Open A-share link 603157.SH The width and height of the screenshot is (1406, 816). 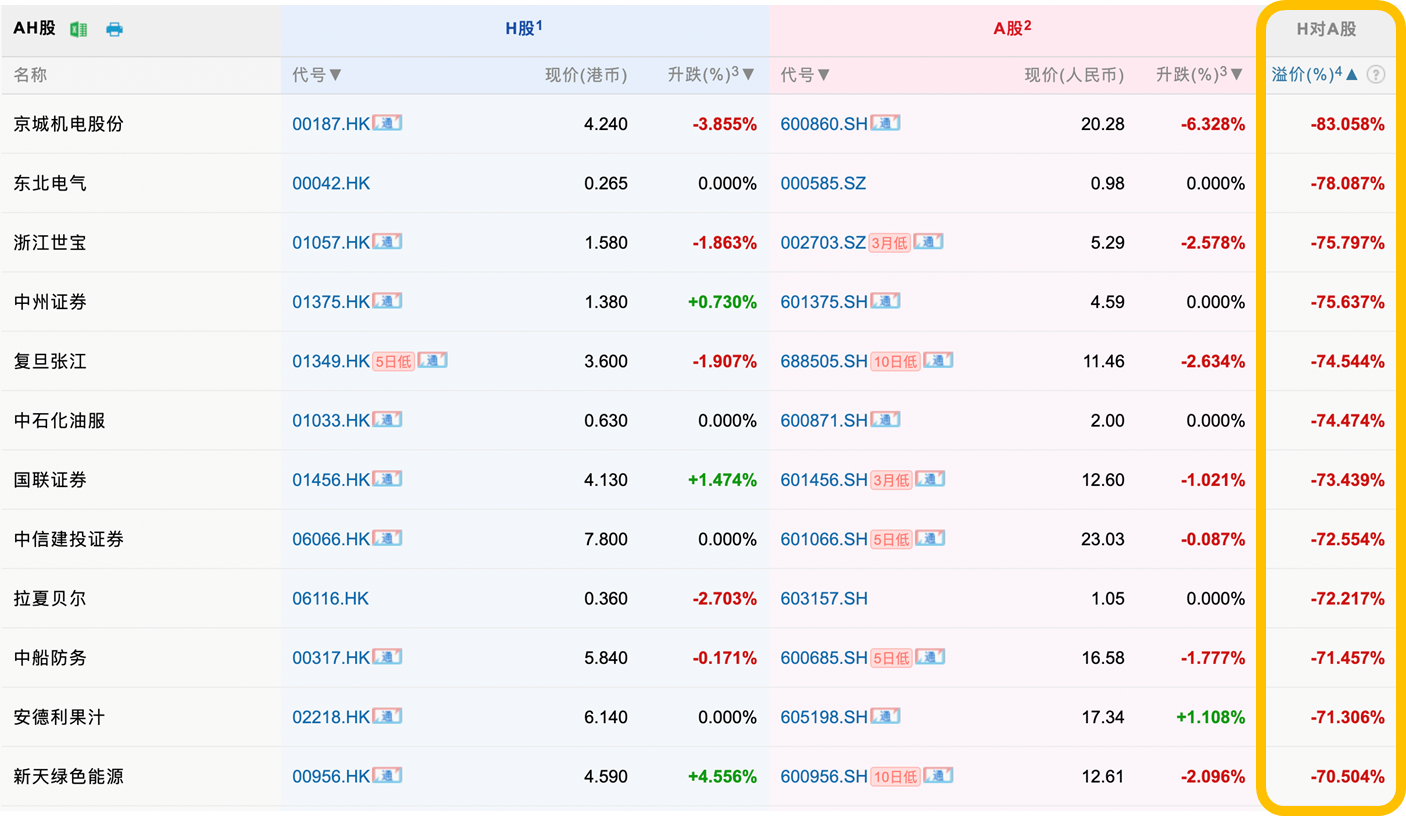[x=824, y=599]
